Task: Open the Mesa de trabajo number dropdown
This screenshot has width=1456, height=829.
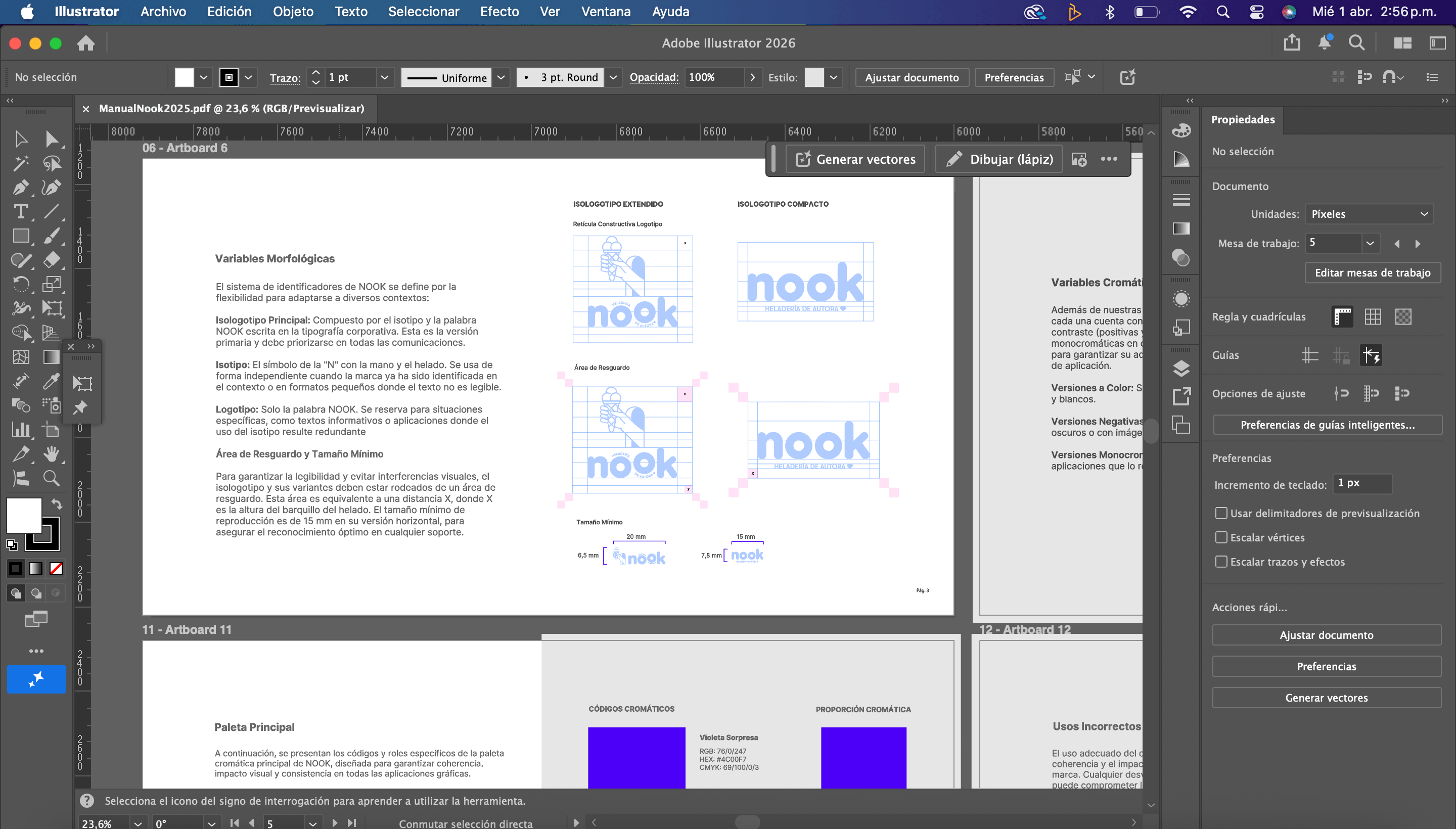Action: coord(1370,243)
